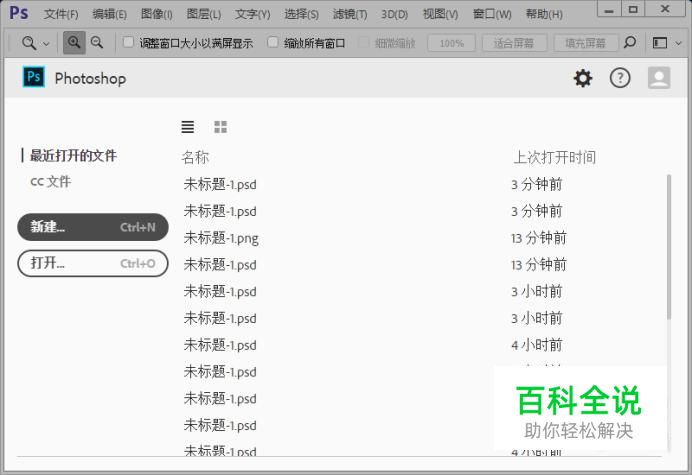Sort by the 上次打开时间 column header
The width and height of the screenshot is (692, 475).
(x=554, y=157)
